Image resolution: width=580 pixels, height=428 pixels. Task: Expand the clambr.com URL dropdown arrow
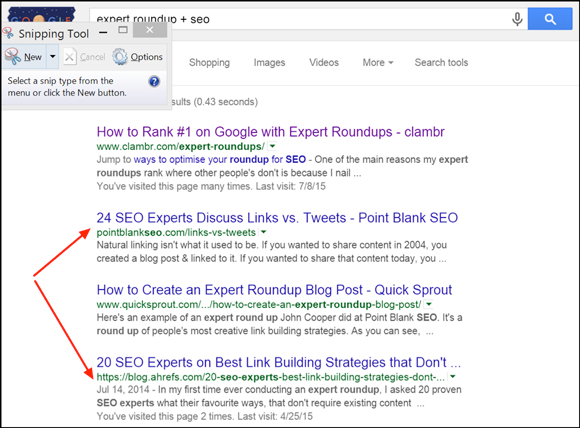tap(273, 146)
